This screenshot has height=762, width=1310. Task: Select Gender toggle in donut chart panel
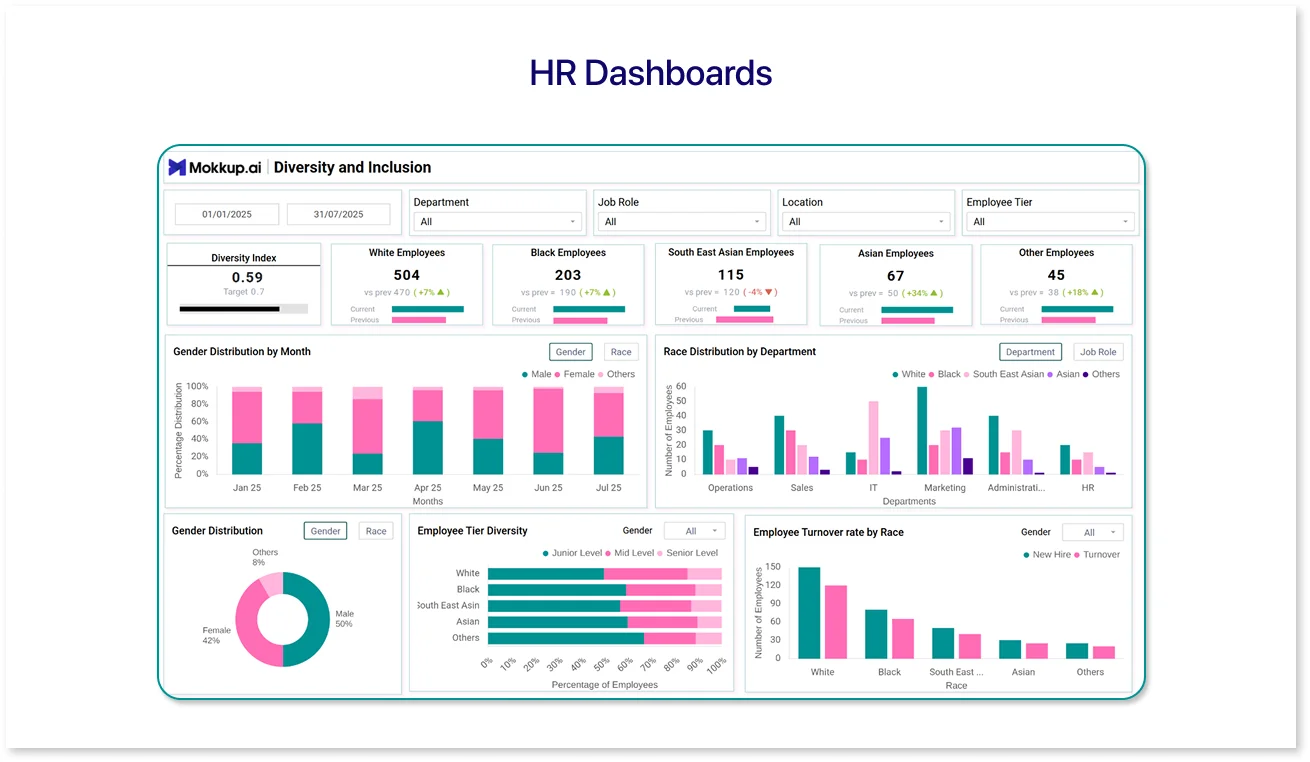coord(326,531)
